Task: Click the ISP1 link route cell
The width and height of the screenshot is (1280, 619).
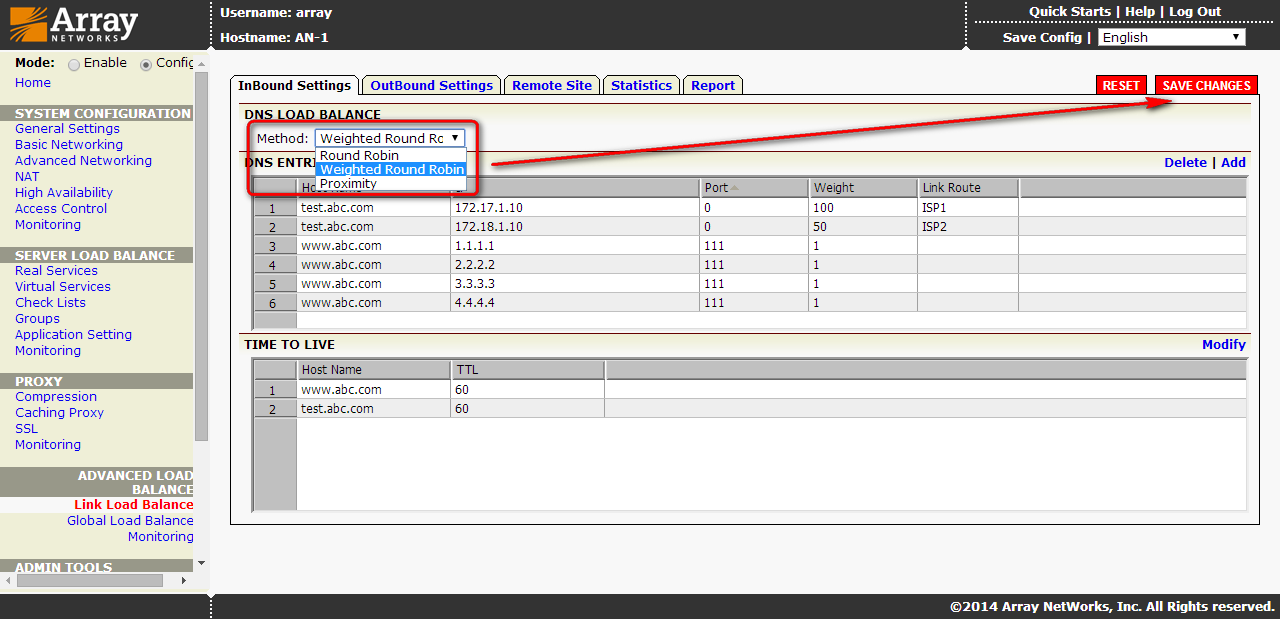Action: pyautogui.click(x=969, y=208)
